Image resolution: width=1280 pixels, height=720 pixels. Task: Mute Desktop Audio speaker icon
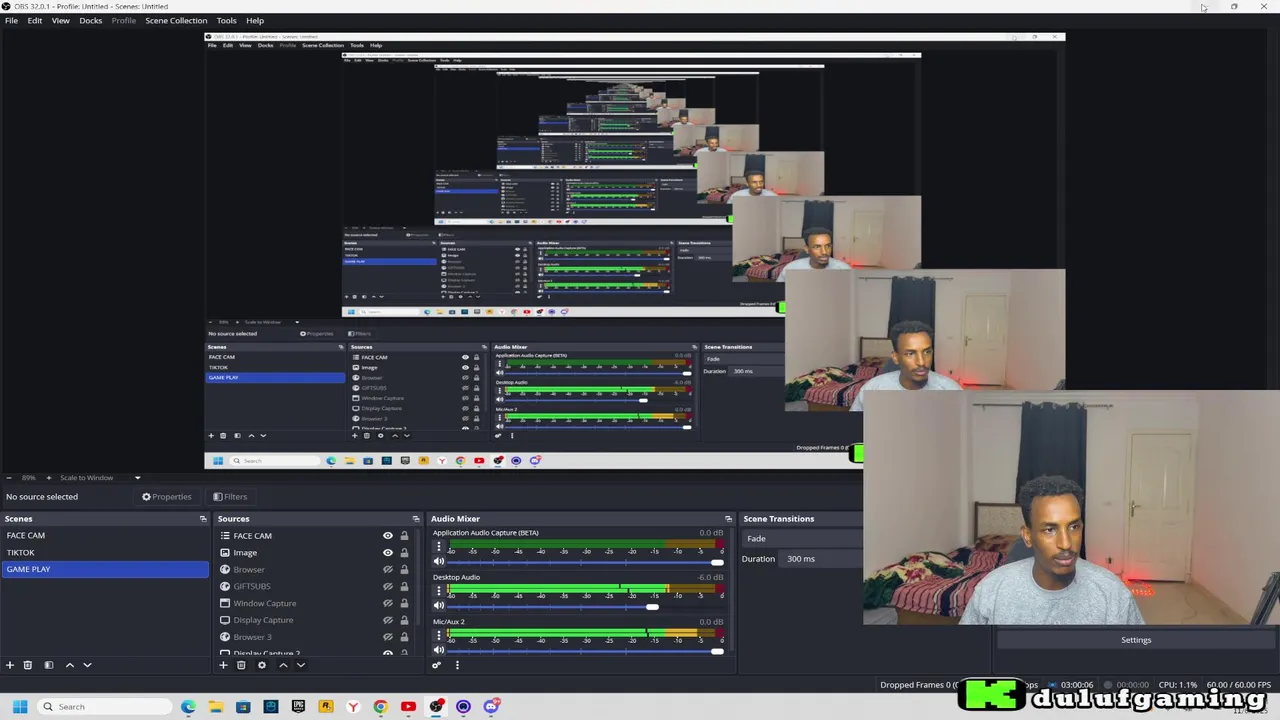pyautogui.click(x=438, y=606)
